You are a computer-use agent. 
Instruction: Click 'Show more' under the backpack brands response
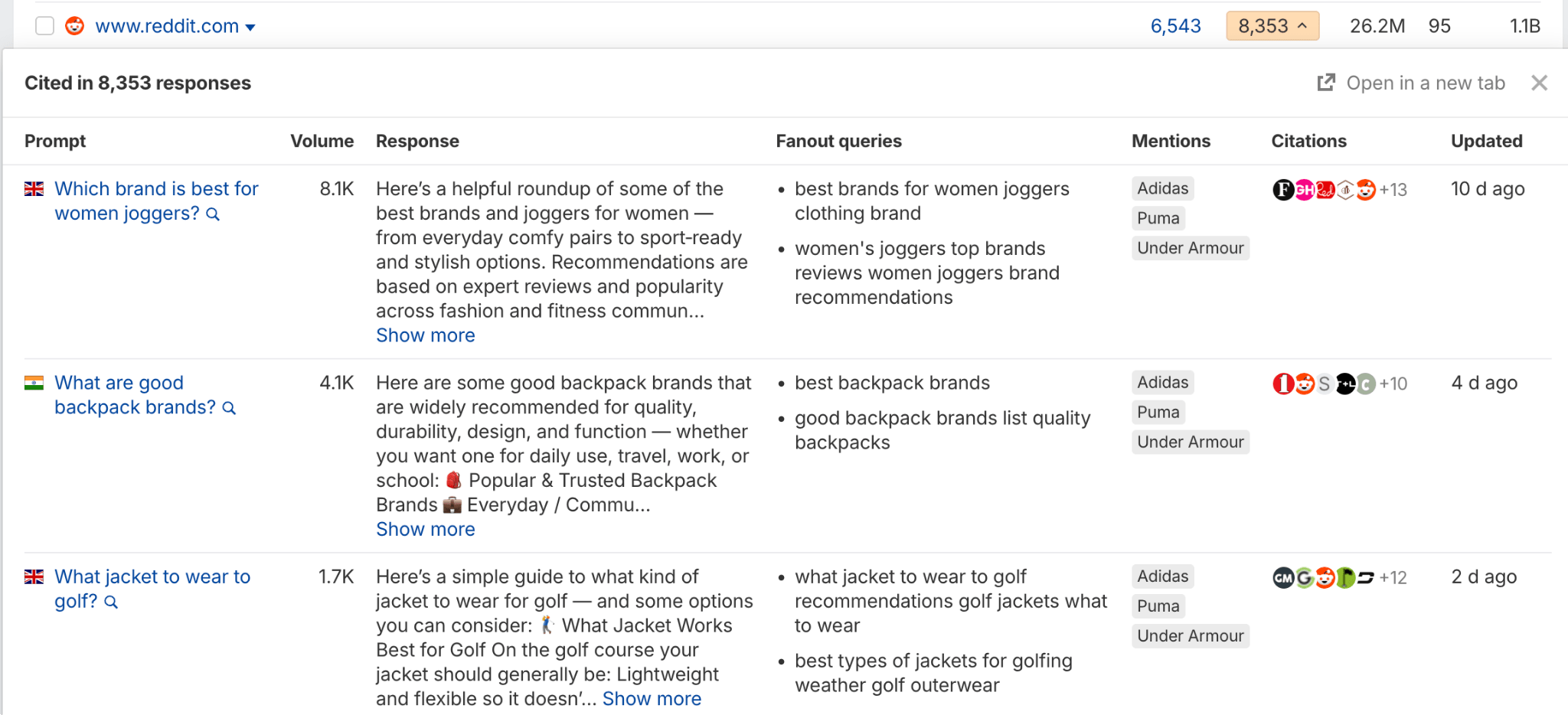point(425,529)
